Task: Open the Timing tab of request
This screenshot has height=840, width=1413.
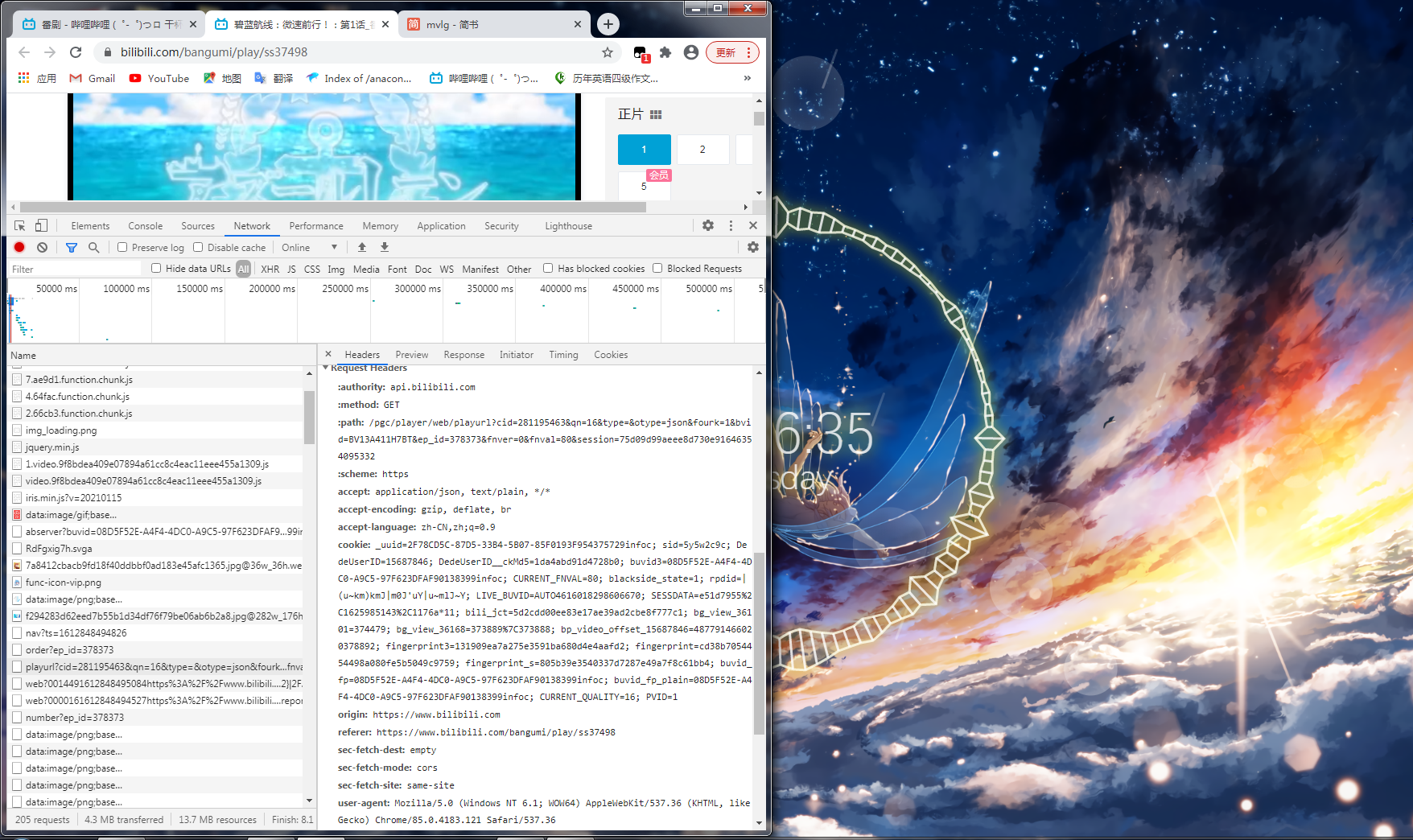Action: pos(563,355)
